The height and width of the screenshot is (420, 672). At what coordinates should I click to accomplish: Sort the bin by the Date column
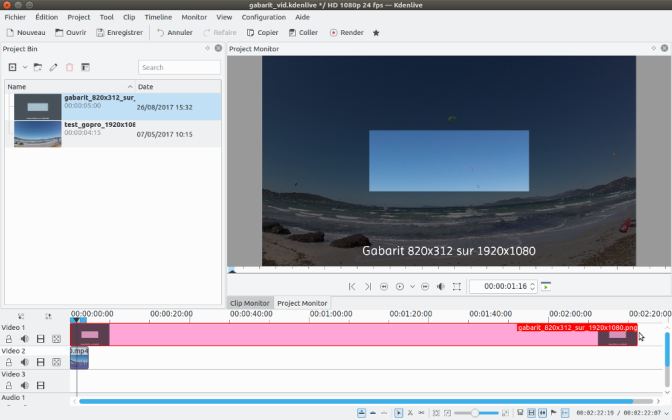178,87
